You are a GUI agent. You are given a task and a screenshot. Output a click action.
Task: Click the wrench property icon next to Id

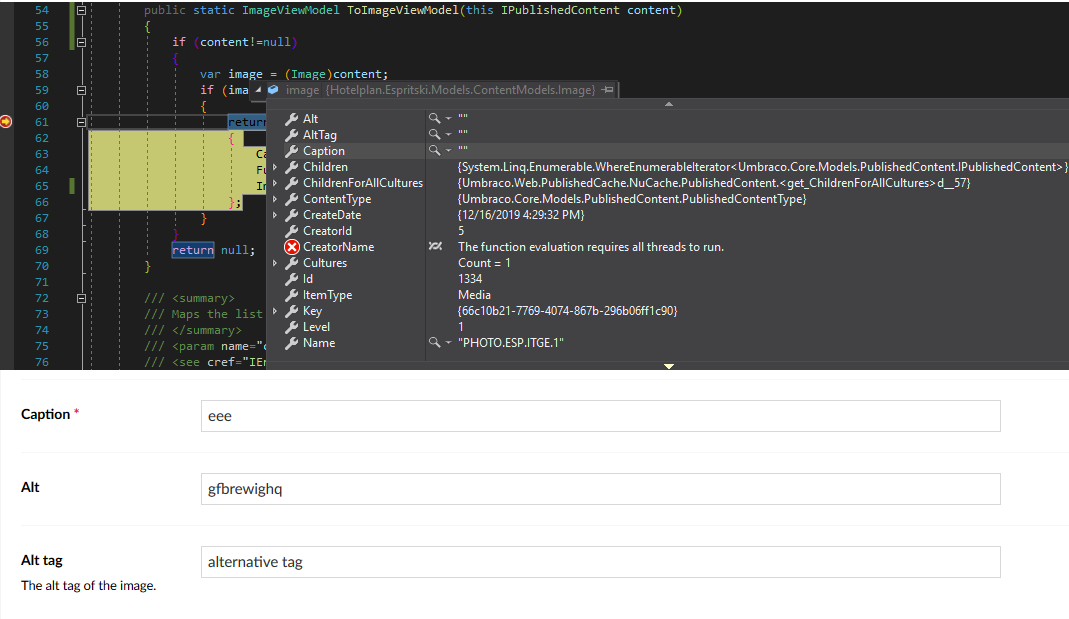tap(292, 279)
